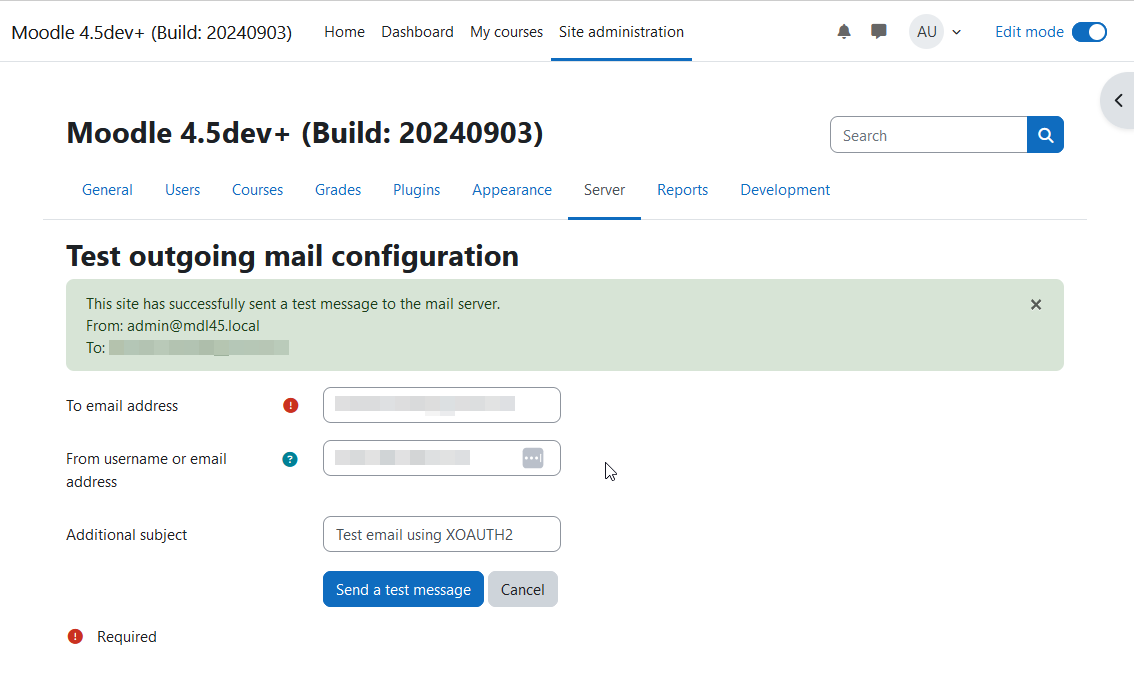Switch to the Grades tab
Viewport: 1134px width, 697px height.
[338, 189]
